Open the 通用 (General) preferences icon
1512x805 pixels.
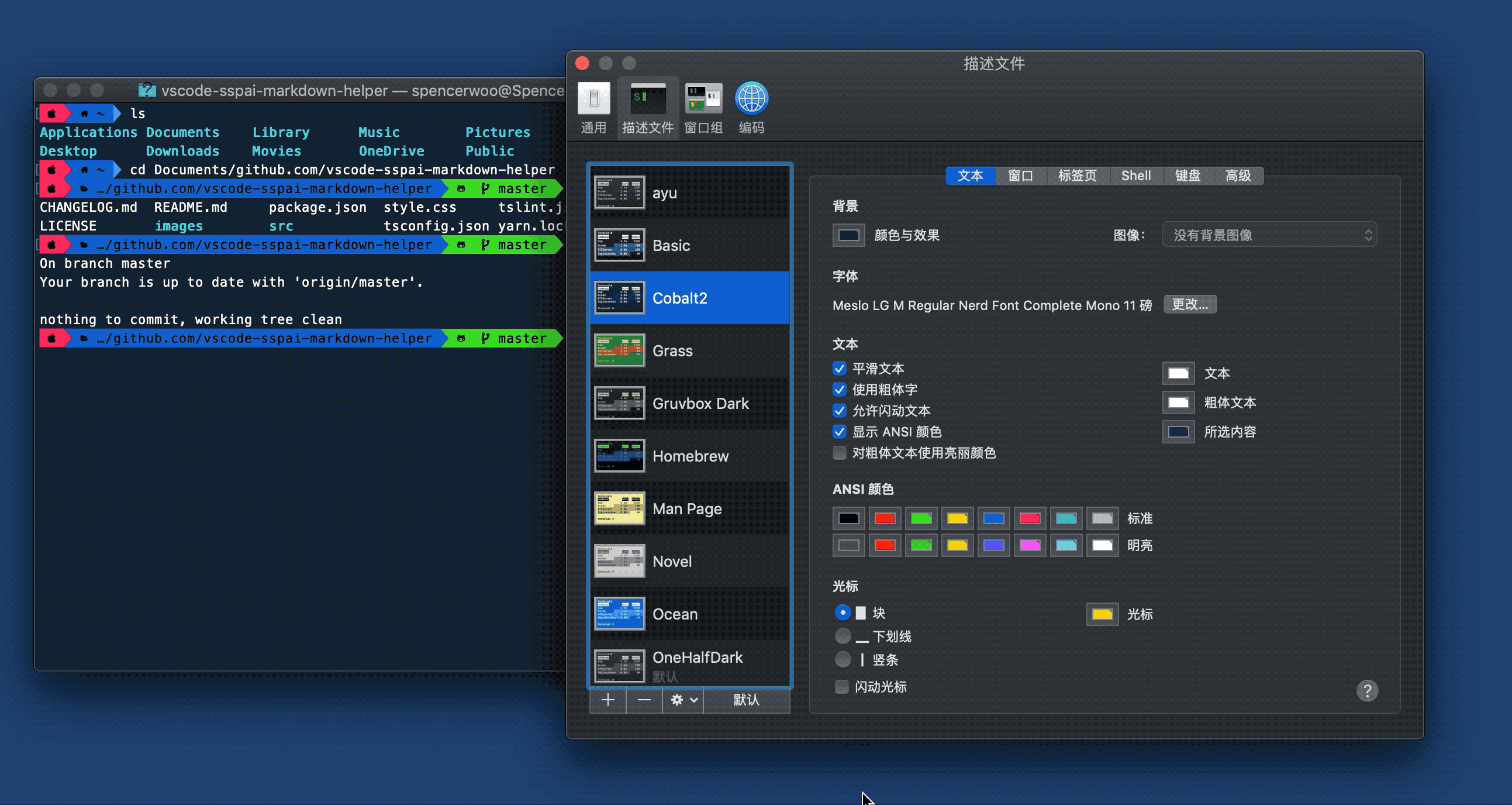(593, 99)
